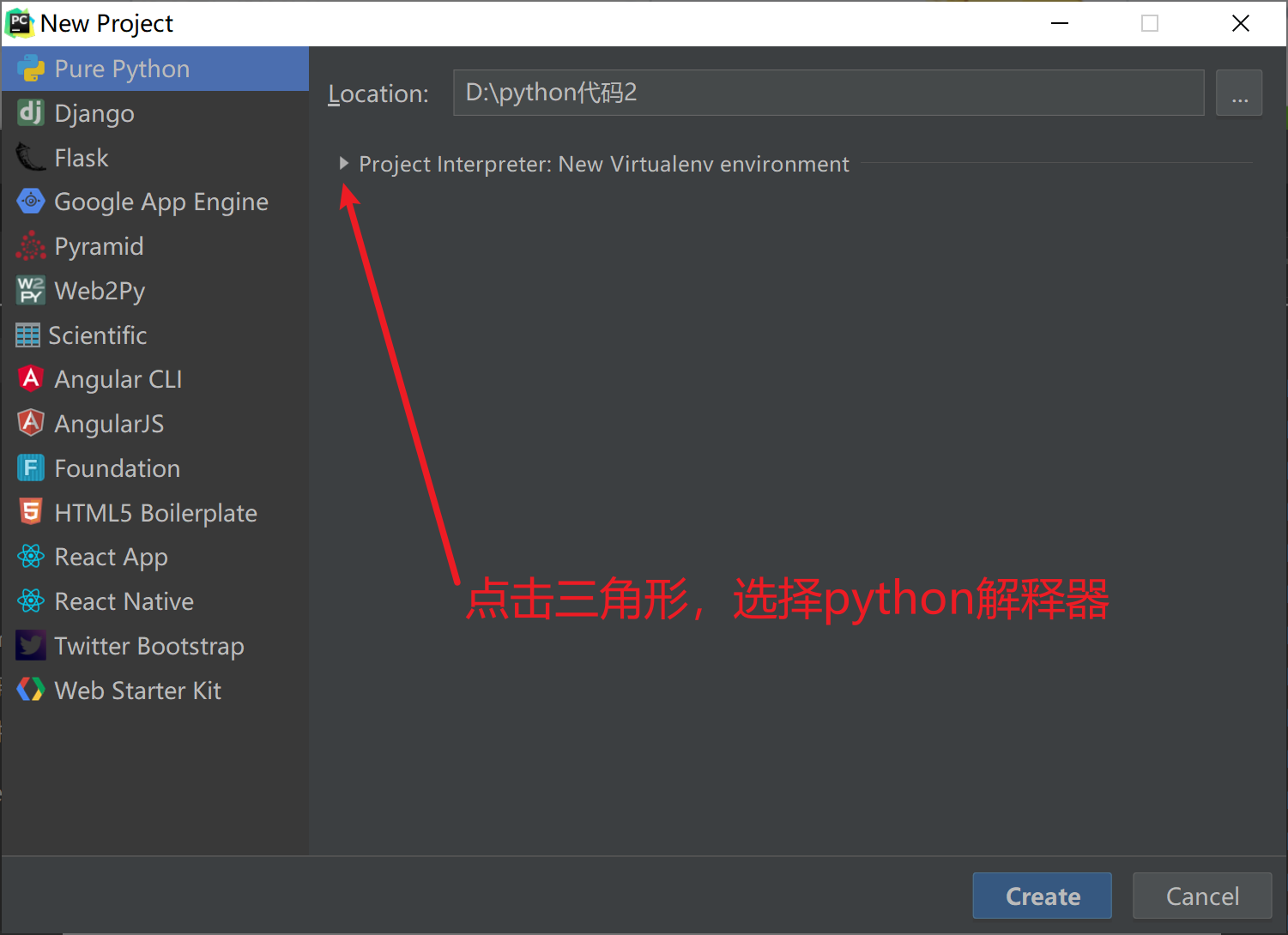Screen dimensions: 1288x935
Task: Select Google App Engine project type
Action: tap(154, 202)
